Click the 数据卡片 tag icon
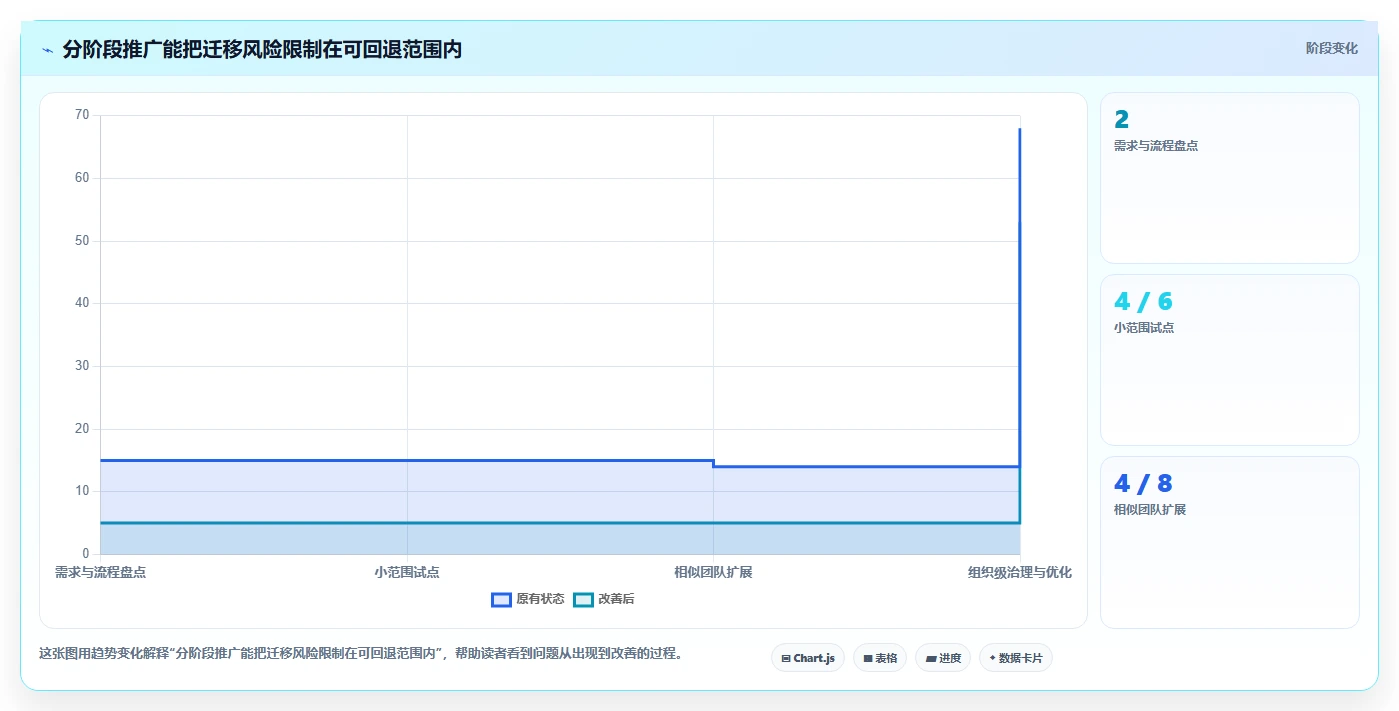1399x711 pixels. tap(992, 658)
